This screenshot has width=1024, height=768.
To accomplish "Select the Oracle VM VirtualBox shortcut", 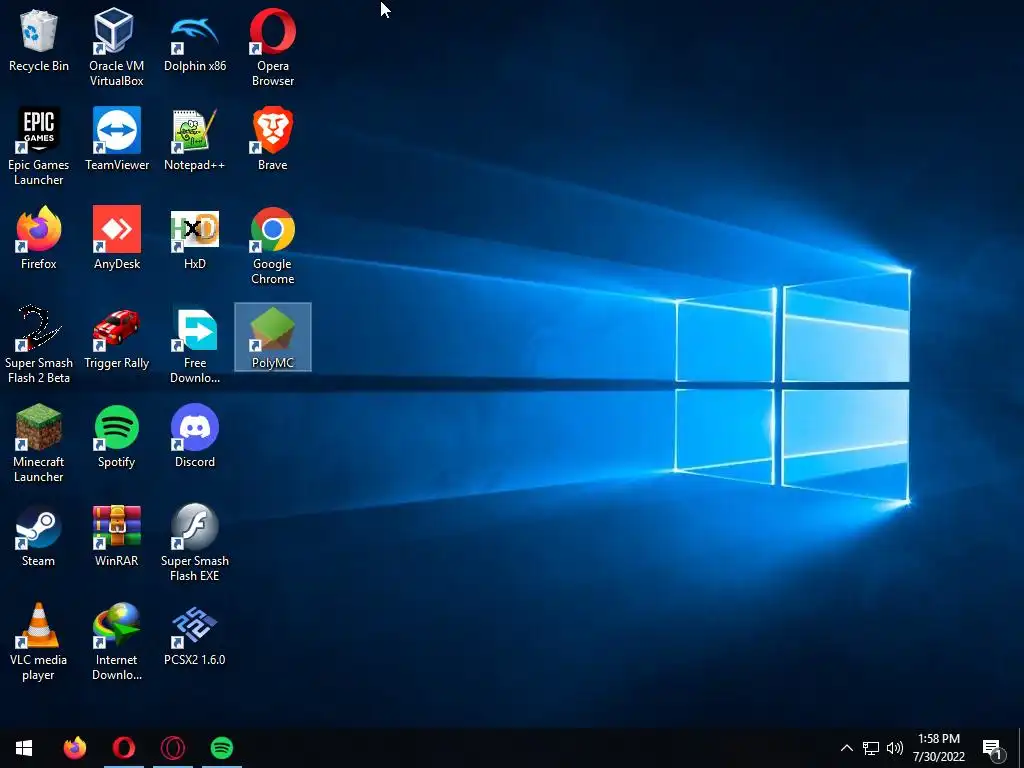I will [116, 48].
